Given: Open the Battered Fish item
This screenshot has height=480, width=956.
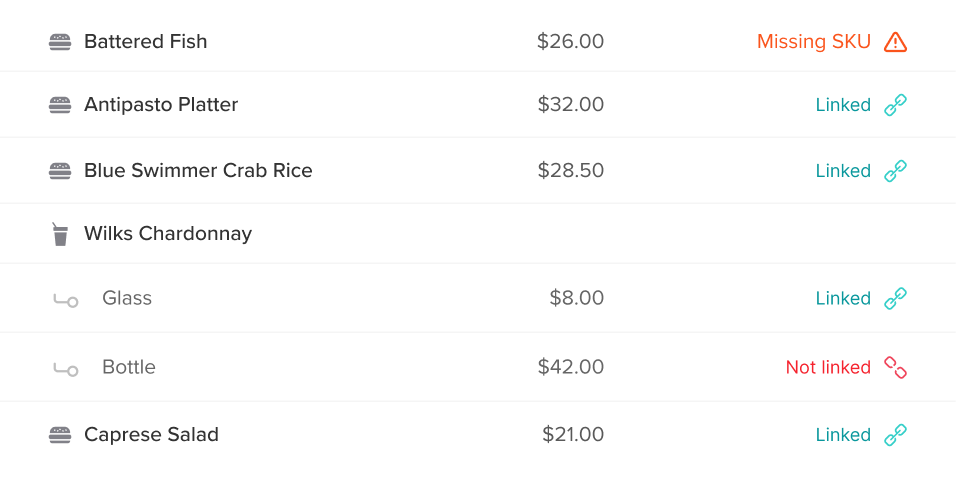Looking at the screenshot, I should [x=146, y=42].
